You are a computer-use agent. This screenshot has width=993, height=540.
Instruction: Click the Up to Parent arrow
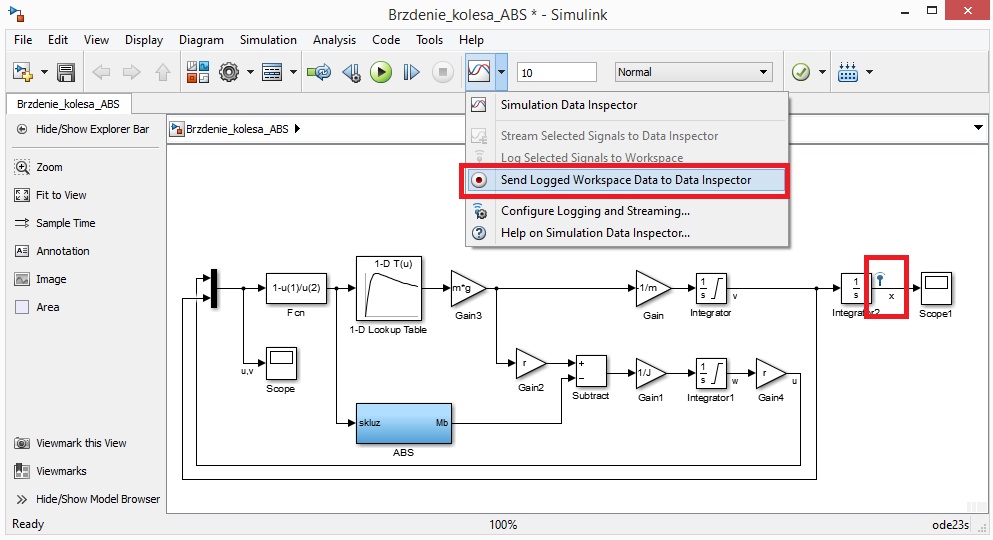(x=163, y=72)
